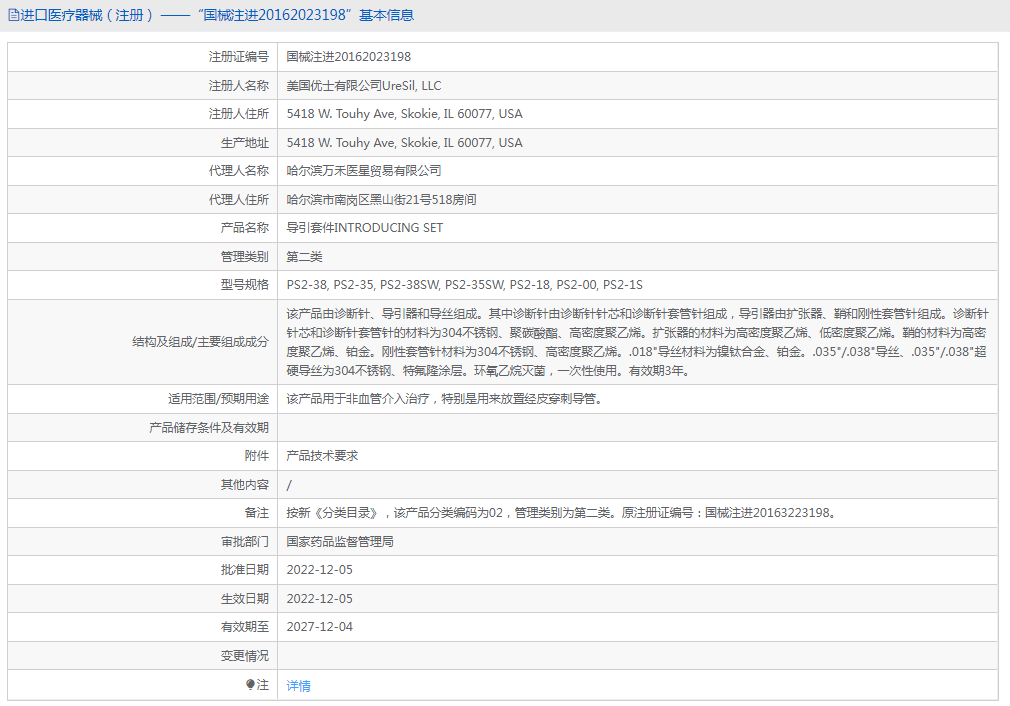Click the 产品技术要求 attachment value
The width and height of the screenshot is (1010, 706).
tap(322, 456)
